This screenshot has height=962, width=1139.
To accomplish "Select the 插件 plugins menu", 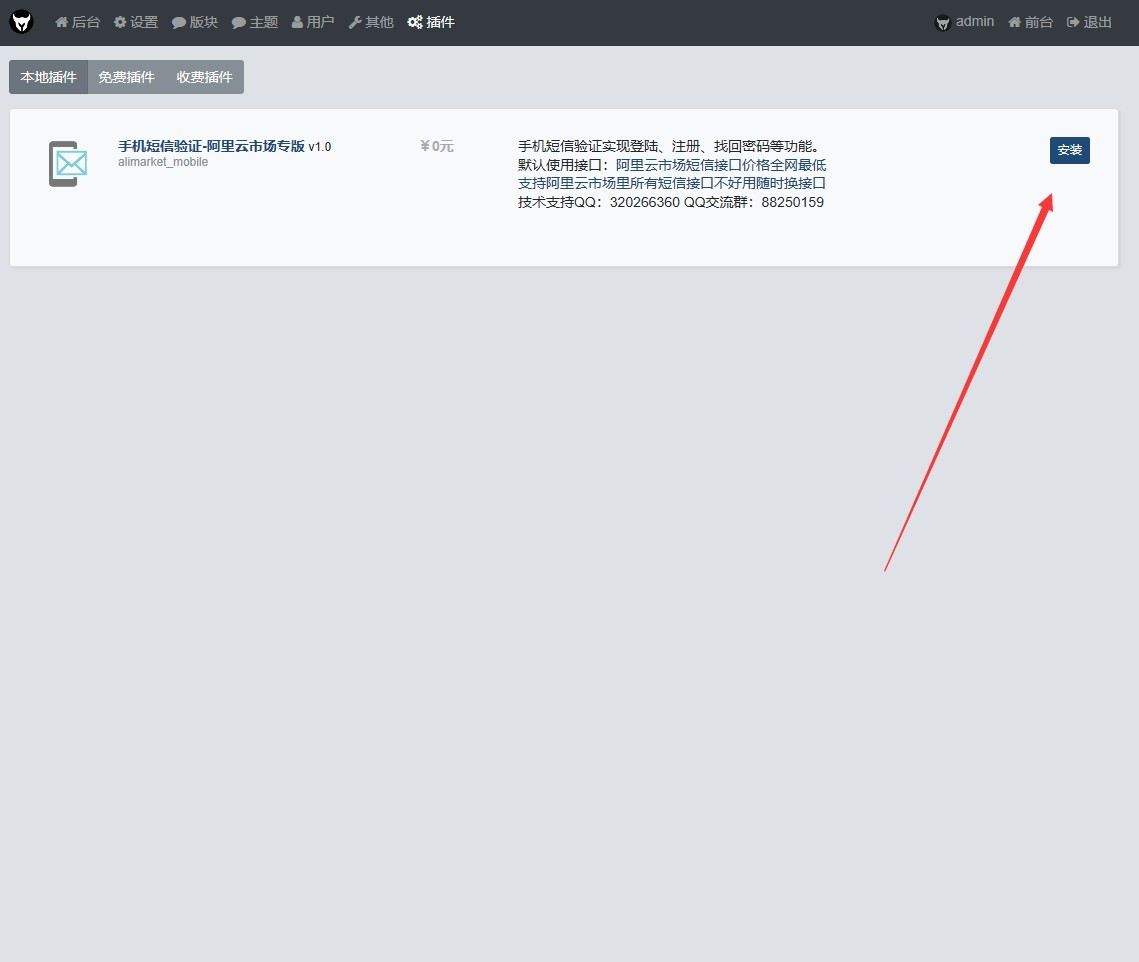I will tap(431, 23).
